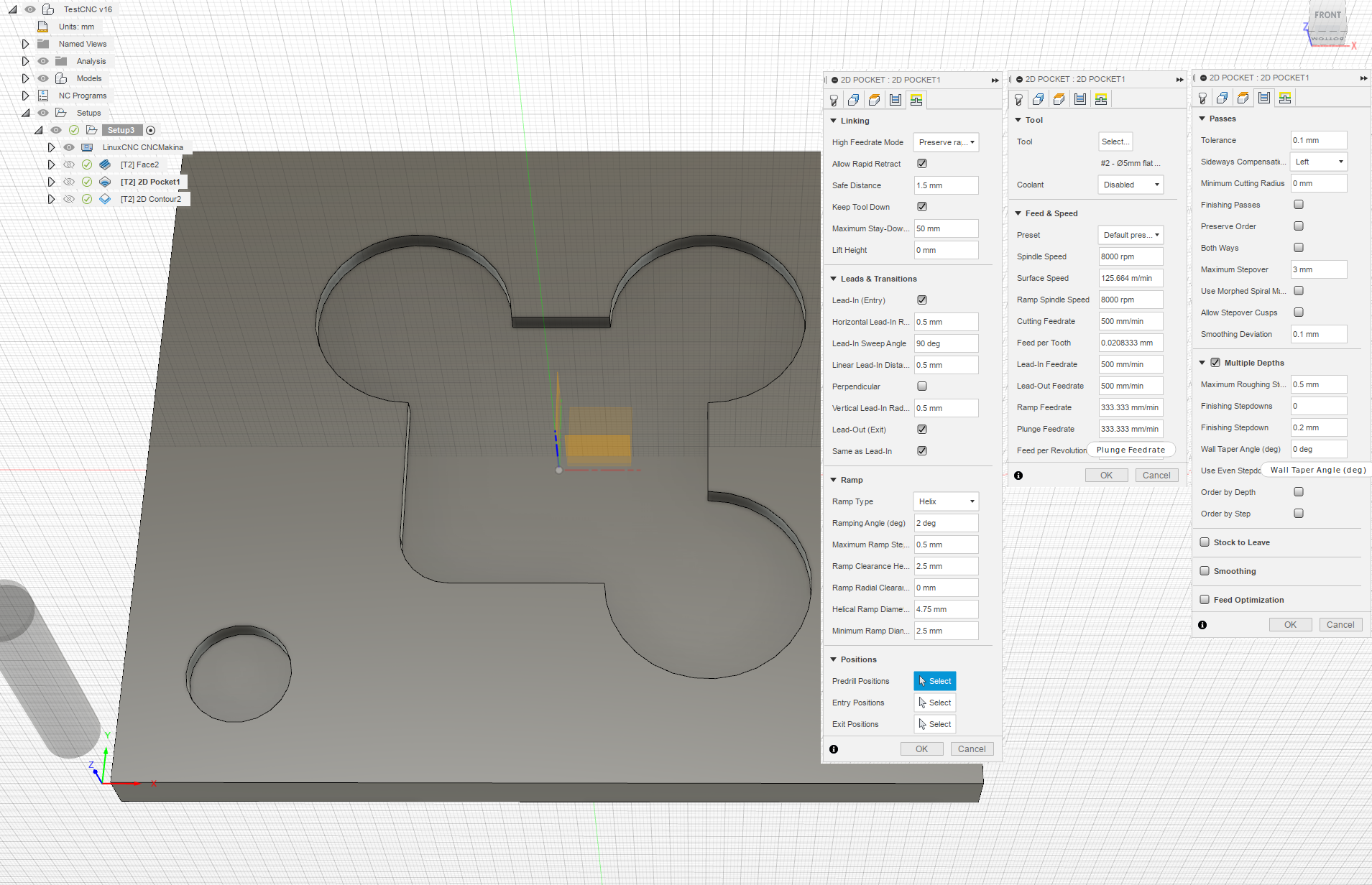
Task: Enable Stock to Leave checkbox
Action: tap(1205, 542)
